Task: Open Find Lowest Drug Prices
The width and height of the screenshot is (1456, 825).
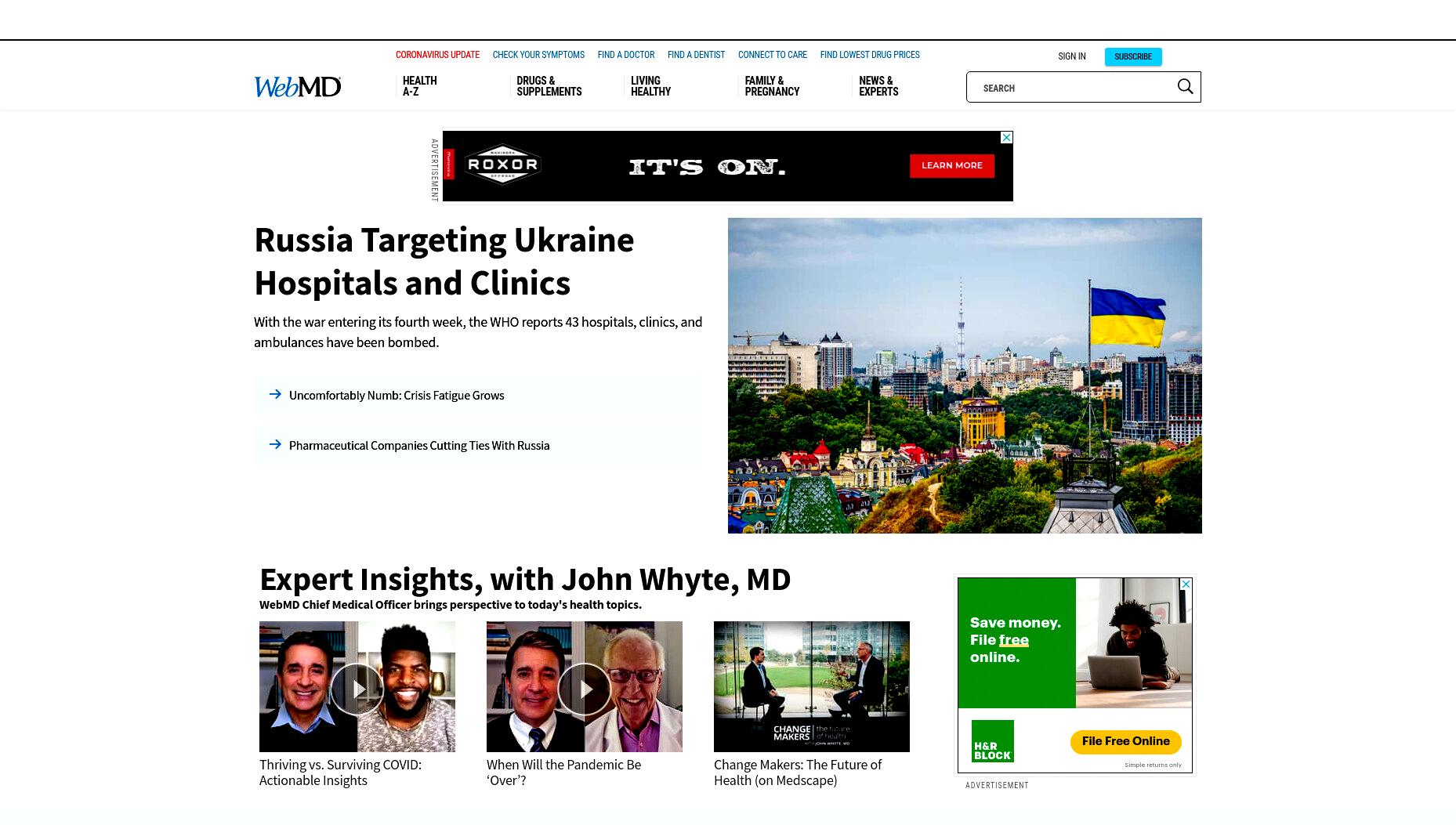Action: pos(870,55)
